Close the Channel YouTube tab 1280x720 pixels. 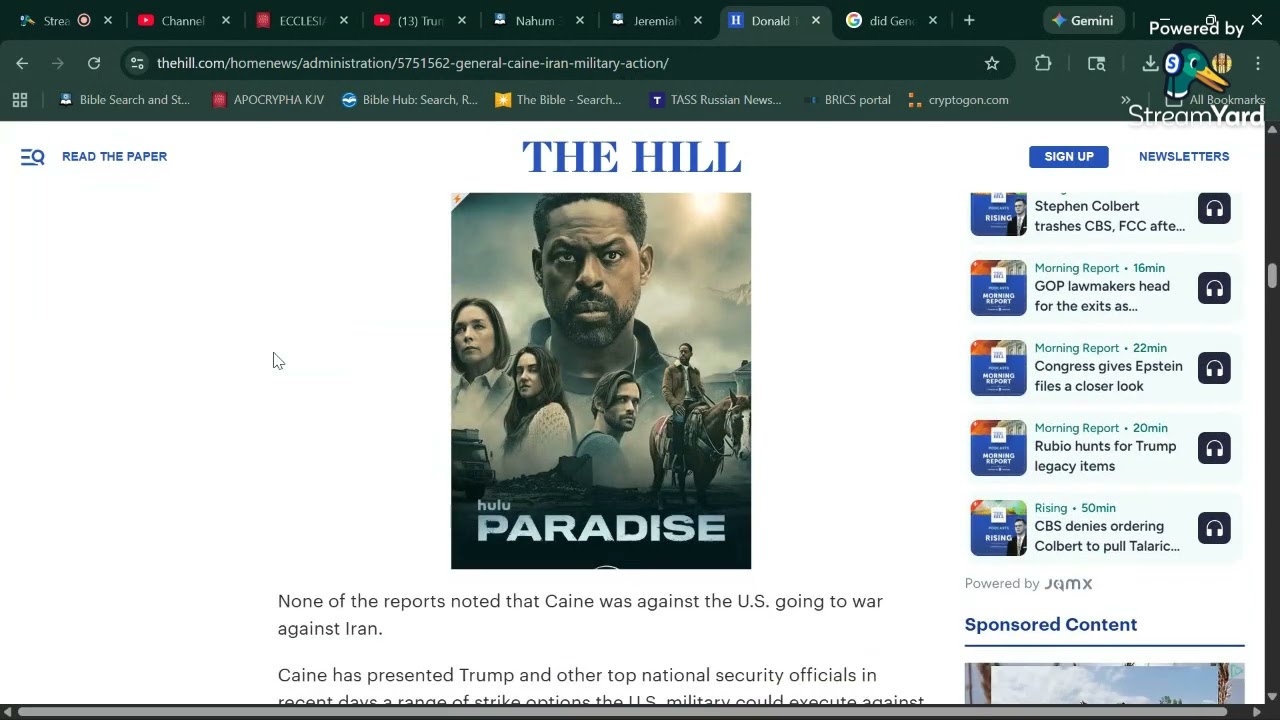tap(226, 20)
